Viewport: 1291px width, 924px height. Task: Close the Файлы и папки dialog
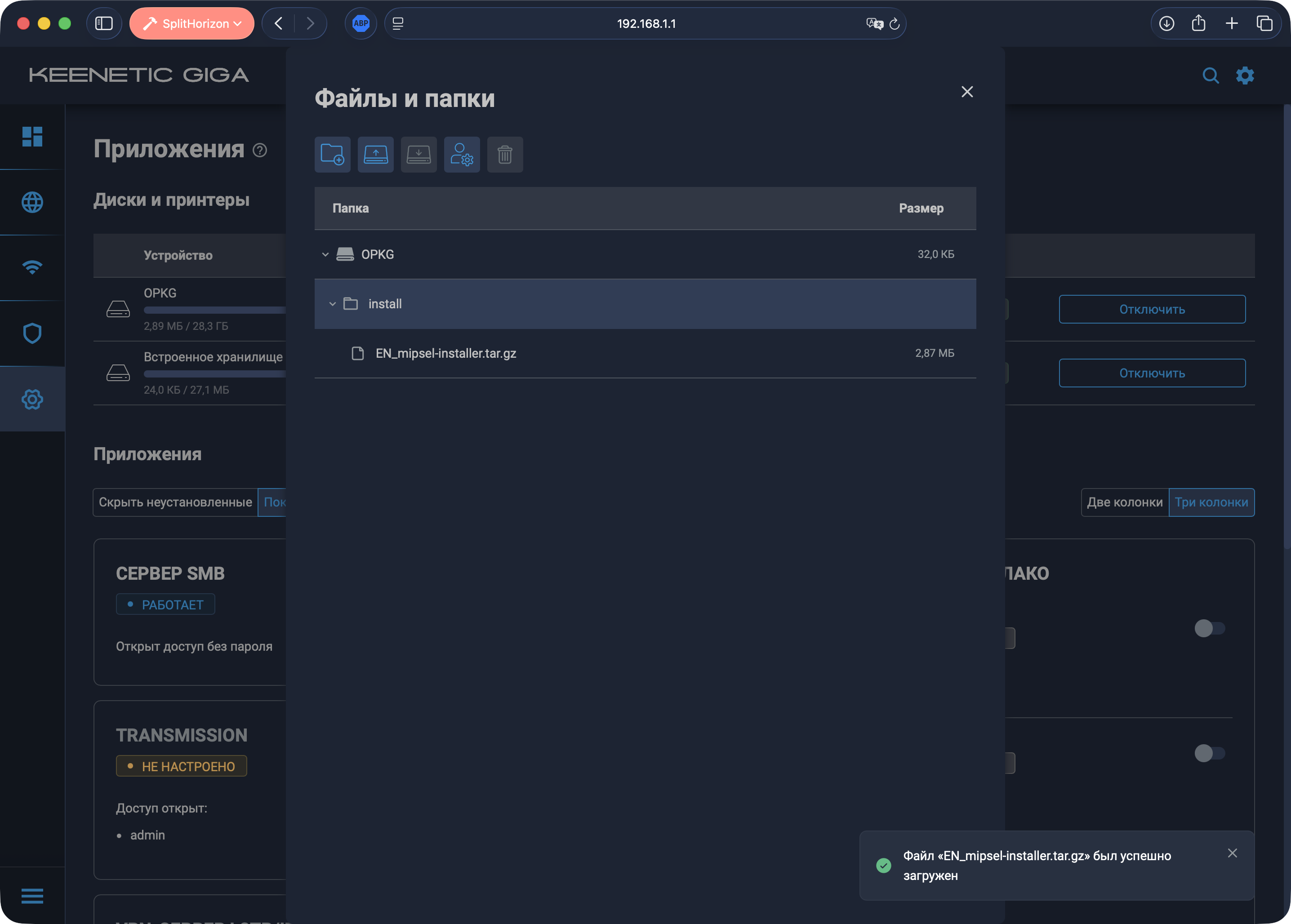(967, 92)
